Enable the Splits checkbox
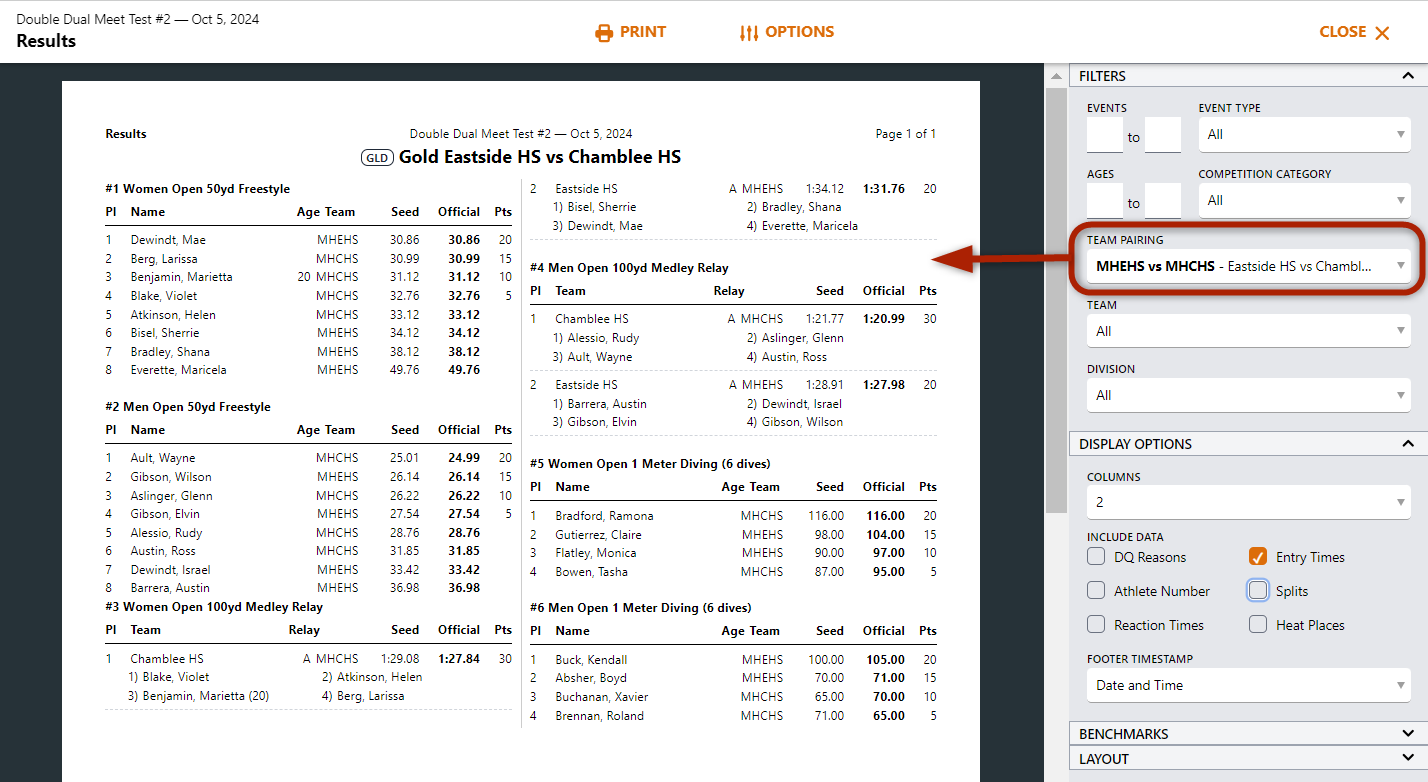Viewport: 1428px width, 782px height. pyautogui.click(x=1258, y=591)
